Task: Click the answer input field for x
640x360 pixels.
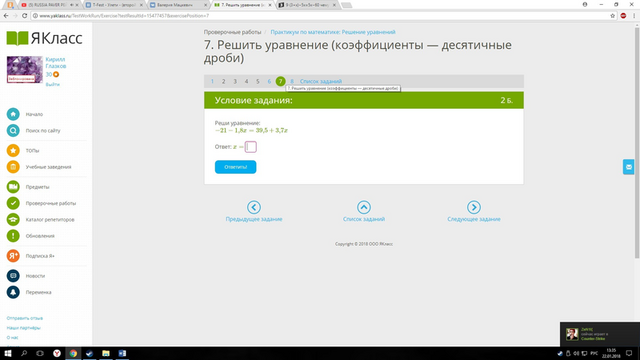Action: pos(251,147)
